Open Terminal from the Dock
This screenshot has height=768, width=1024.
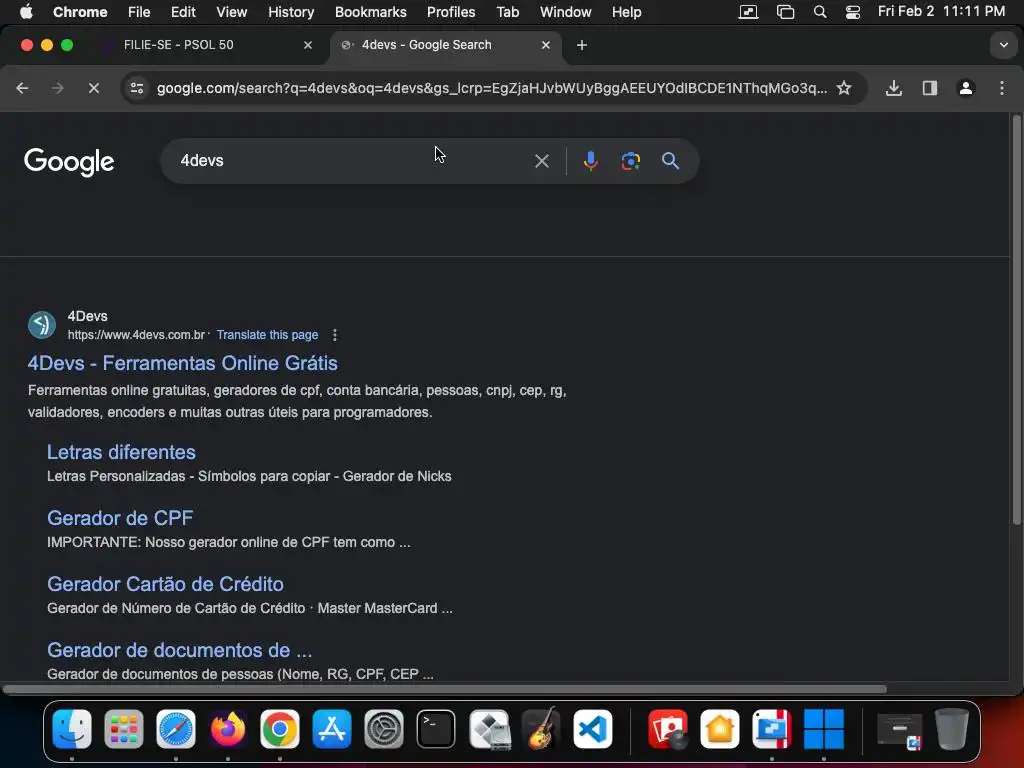pyautogui.click(x=436, y=728)
